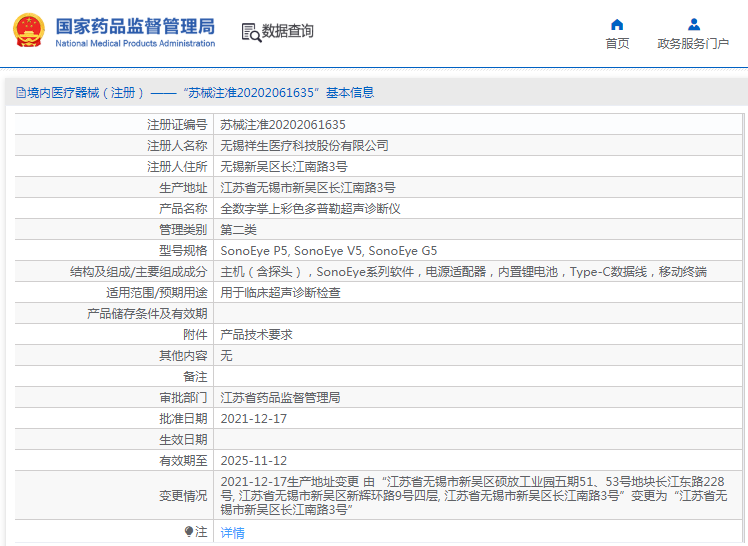Click the national emblem logo
The image size is (748, 546).
(29, 31)
